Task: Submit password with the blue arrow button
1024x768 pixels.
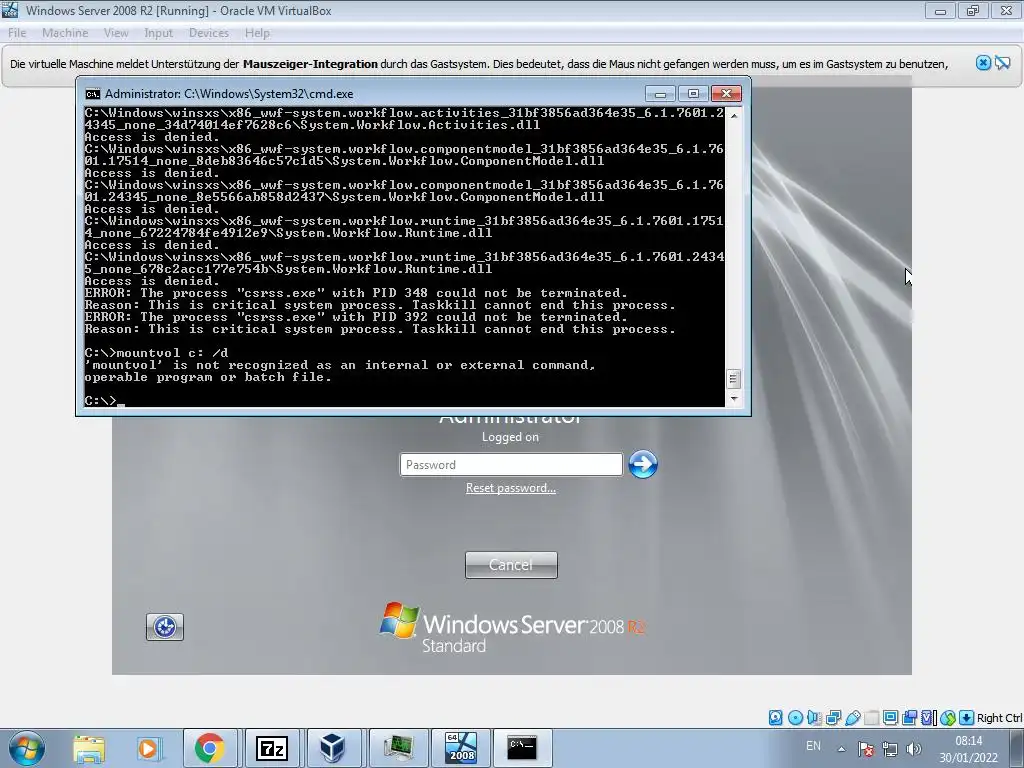Action: 643,464
